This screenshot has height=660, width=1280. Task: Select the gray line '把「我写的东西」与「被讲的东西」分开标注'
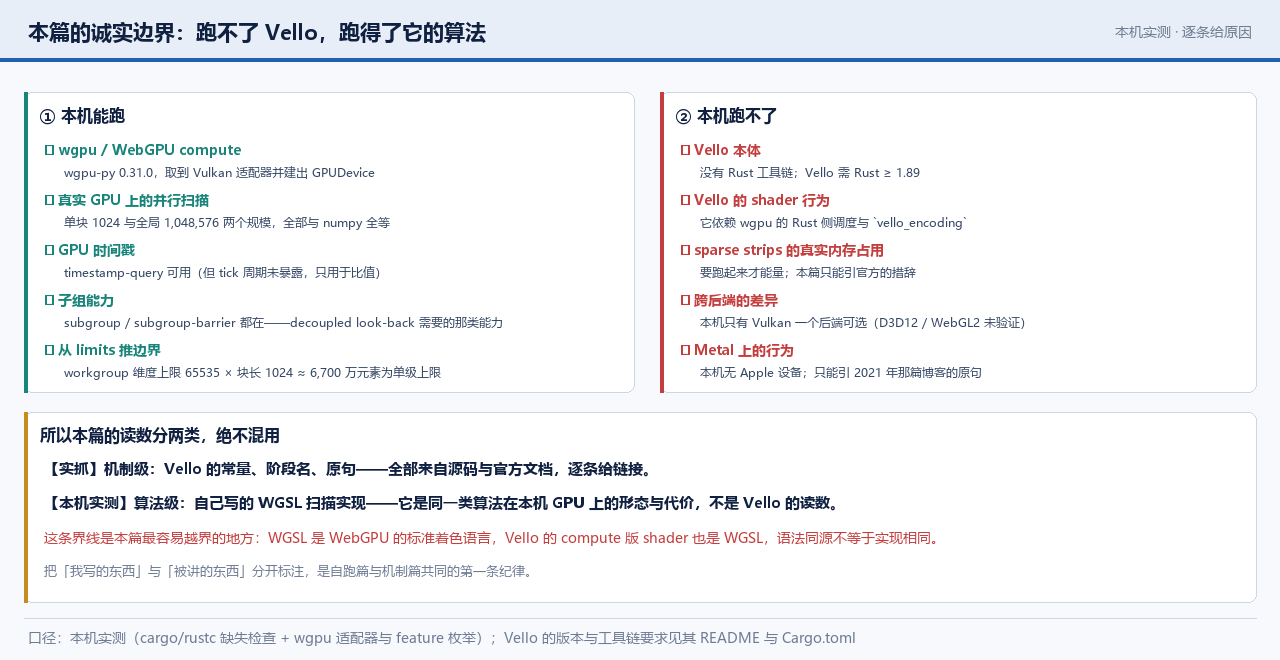(290, 571)
